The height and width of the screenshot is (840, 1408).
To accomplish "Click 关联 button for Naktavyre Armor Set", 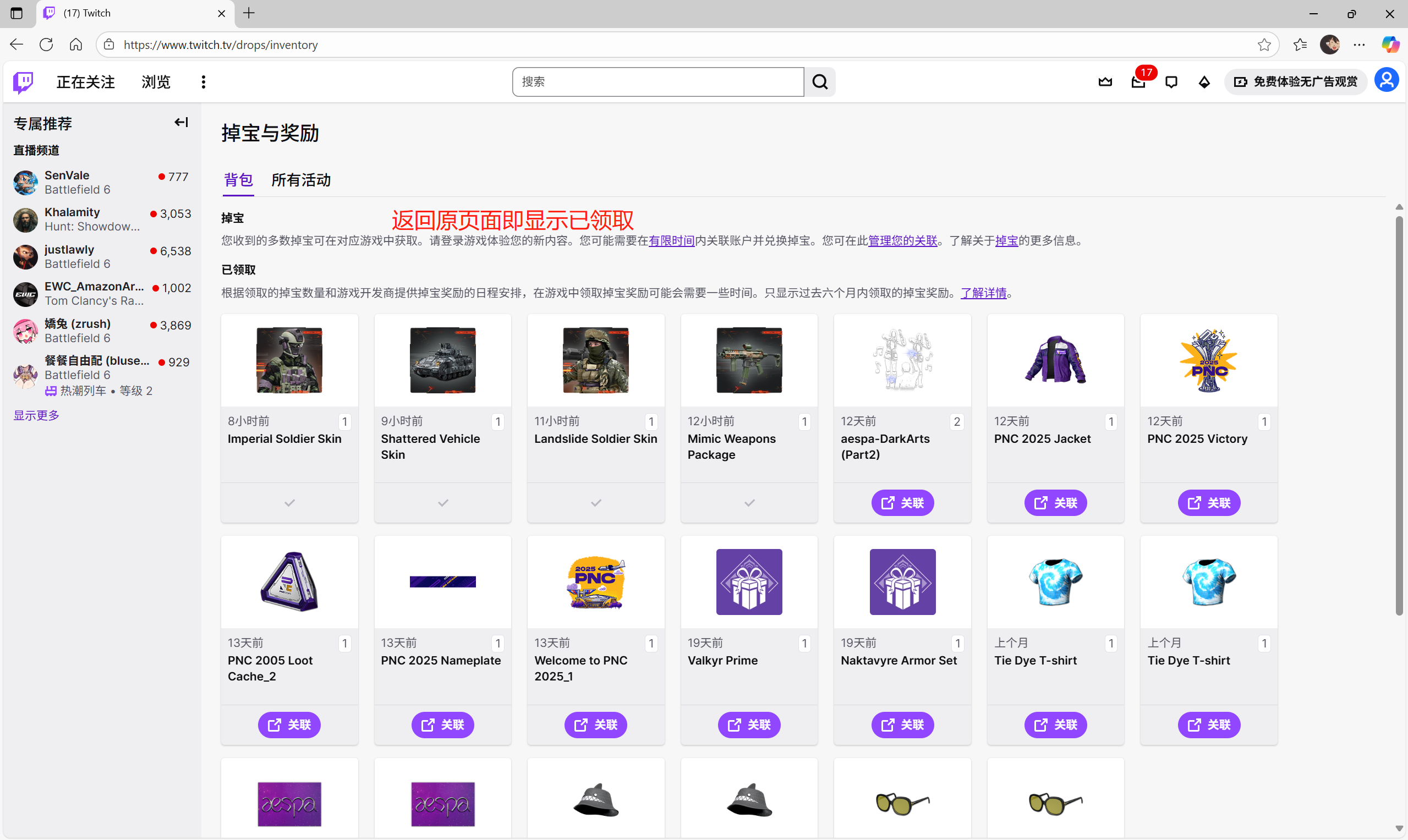I will (x=902, y=724).
